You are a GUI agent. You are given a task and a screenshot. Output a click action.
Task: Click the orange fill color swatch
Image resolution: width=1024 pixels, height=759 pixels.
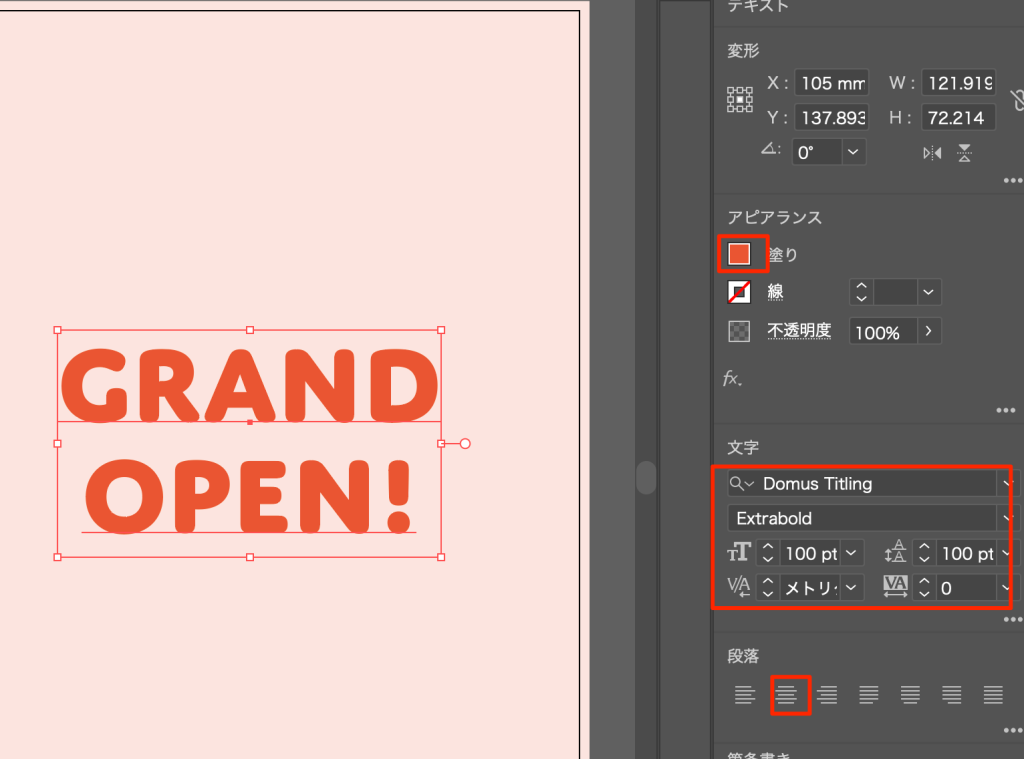click(x=739, y=254)
